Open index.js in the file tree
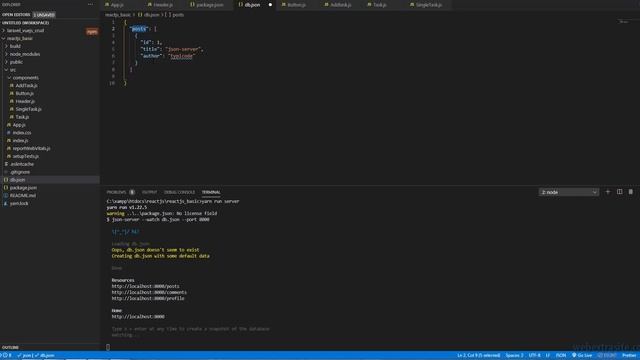640x360 pixels. click(x=20, y=140)
